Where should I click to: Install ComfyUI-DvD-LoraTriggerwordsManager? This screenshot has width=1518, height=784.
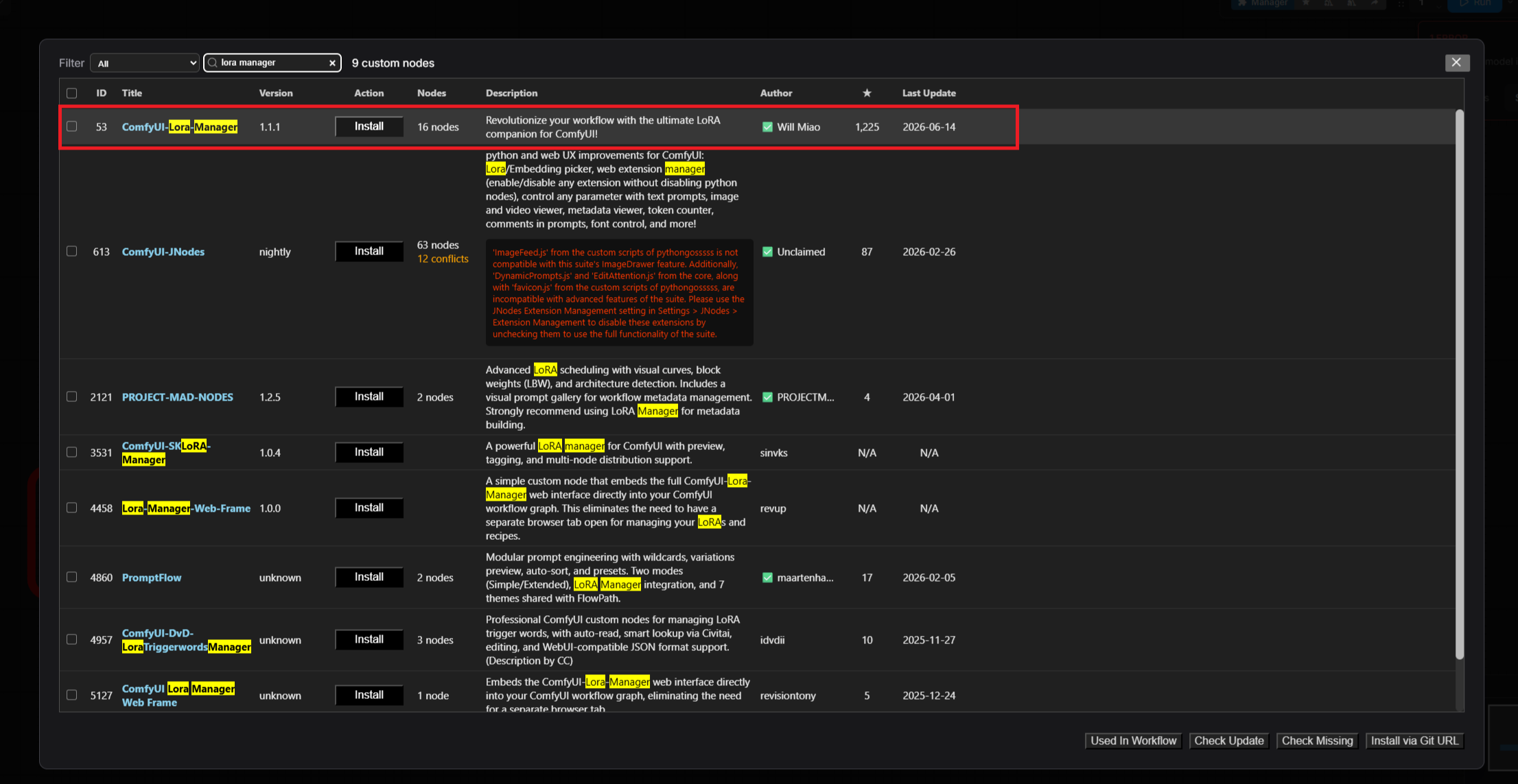[369, 639]
